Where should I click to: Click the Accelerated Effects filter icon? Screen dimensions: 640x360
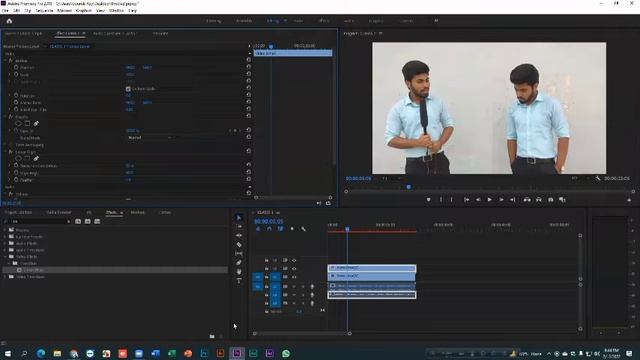click(x=78, y=222)
